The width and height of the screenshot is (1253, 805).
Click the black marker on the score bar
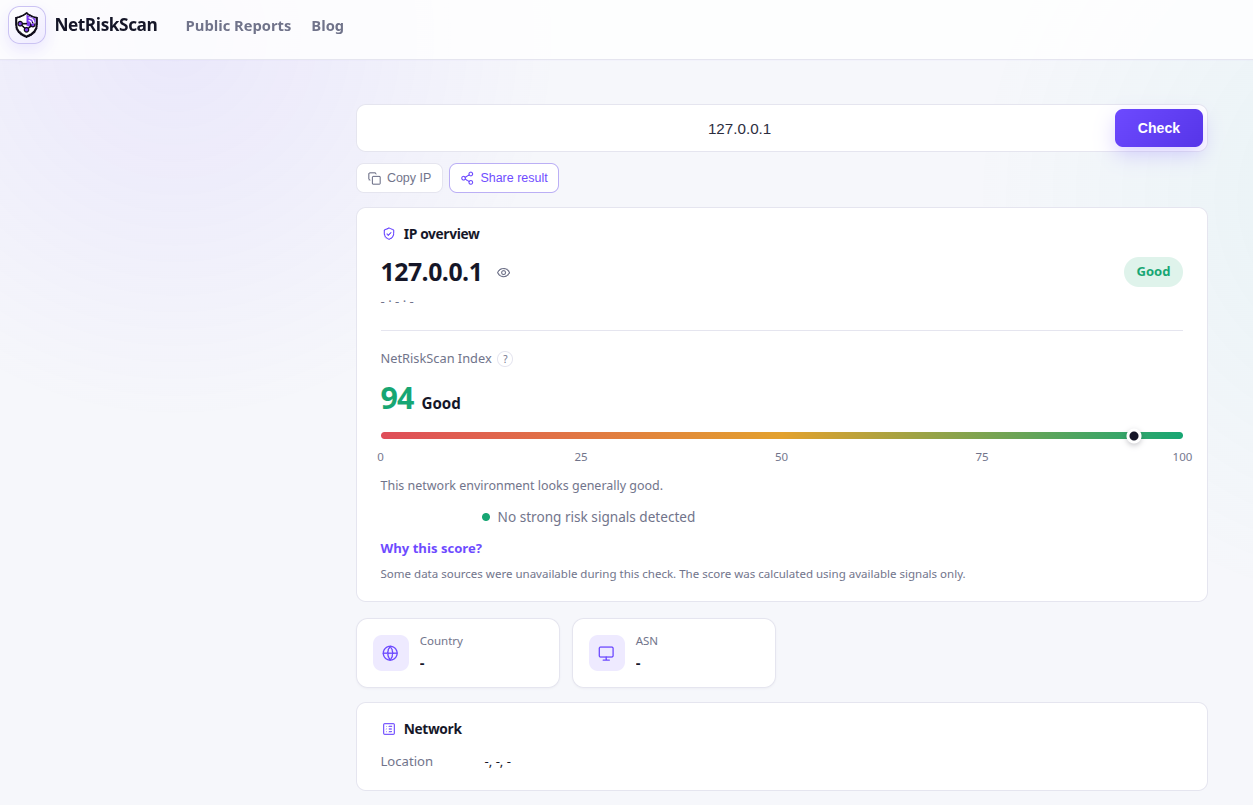(x=1134, y=435)
